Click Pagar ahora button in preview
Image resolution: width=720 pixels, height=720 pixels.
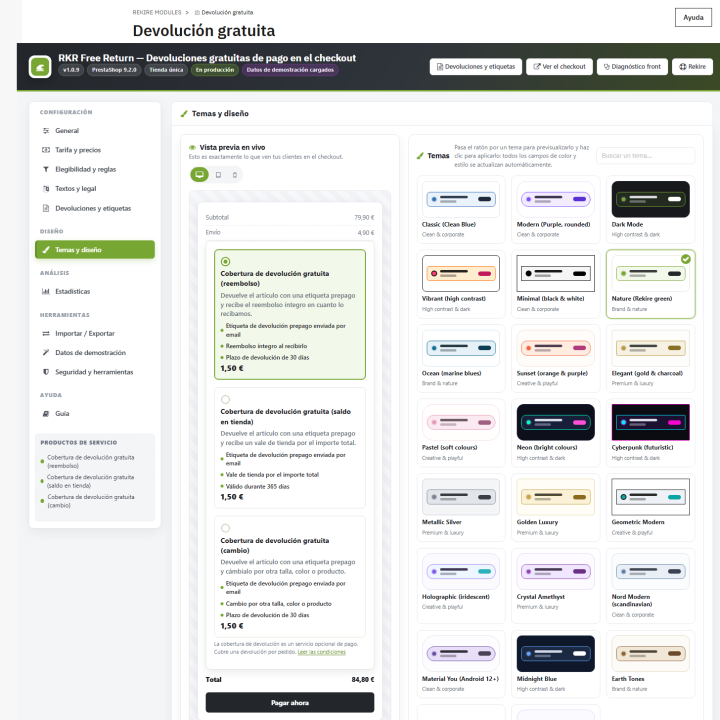(290, 703)
